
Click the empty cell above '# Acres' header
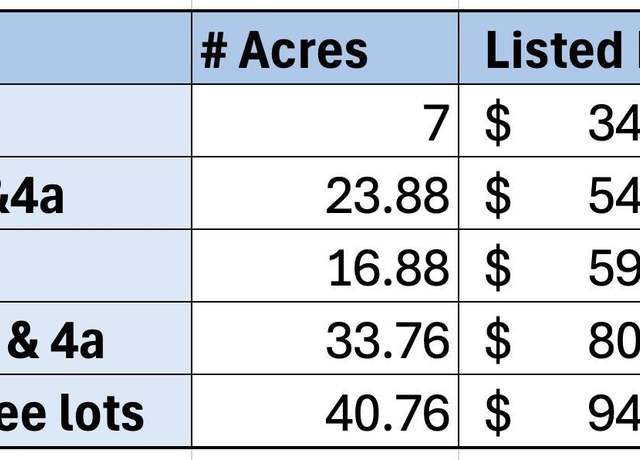point(325,4)
